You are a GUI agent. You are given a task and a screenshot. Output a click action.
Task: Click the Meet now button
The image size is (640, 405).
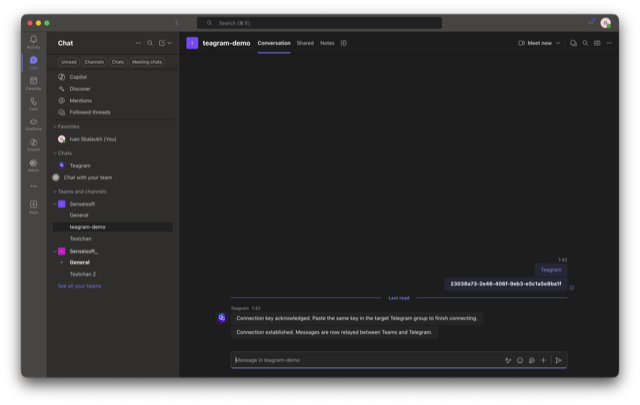click(x=535, y=43)
